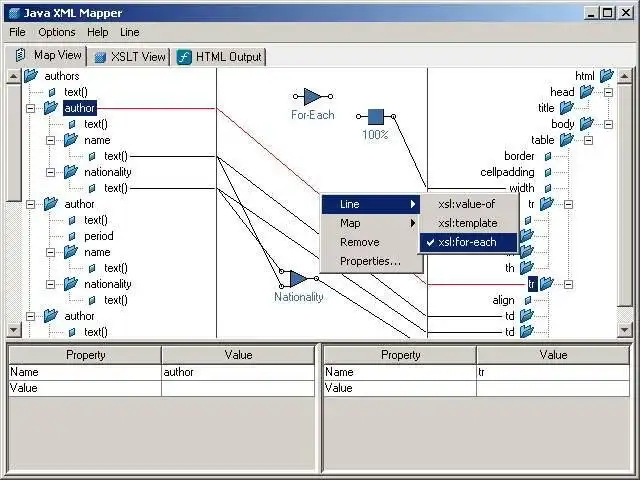The width and height of the screenshot is (640, 480).
Task: Select the 'align' target tree item
Action: click(x=503, y=300)
